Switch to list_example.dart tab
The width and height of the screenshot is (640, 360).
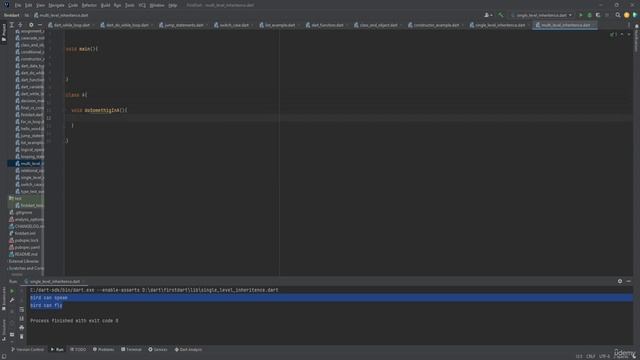pyautogui.click(x=280, y=25)
